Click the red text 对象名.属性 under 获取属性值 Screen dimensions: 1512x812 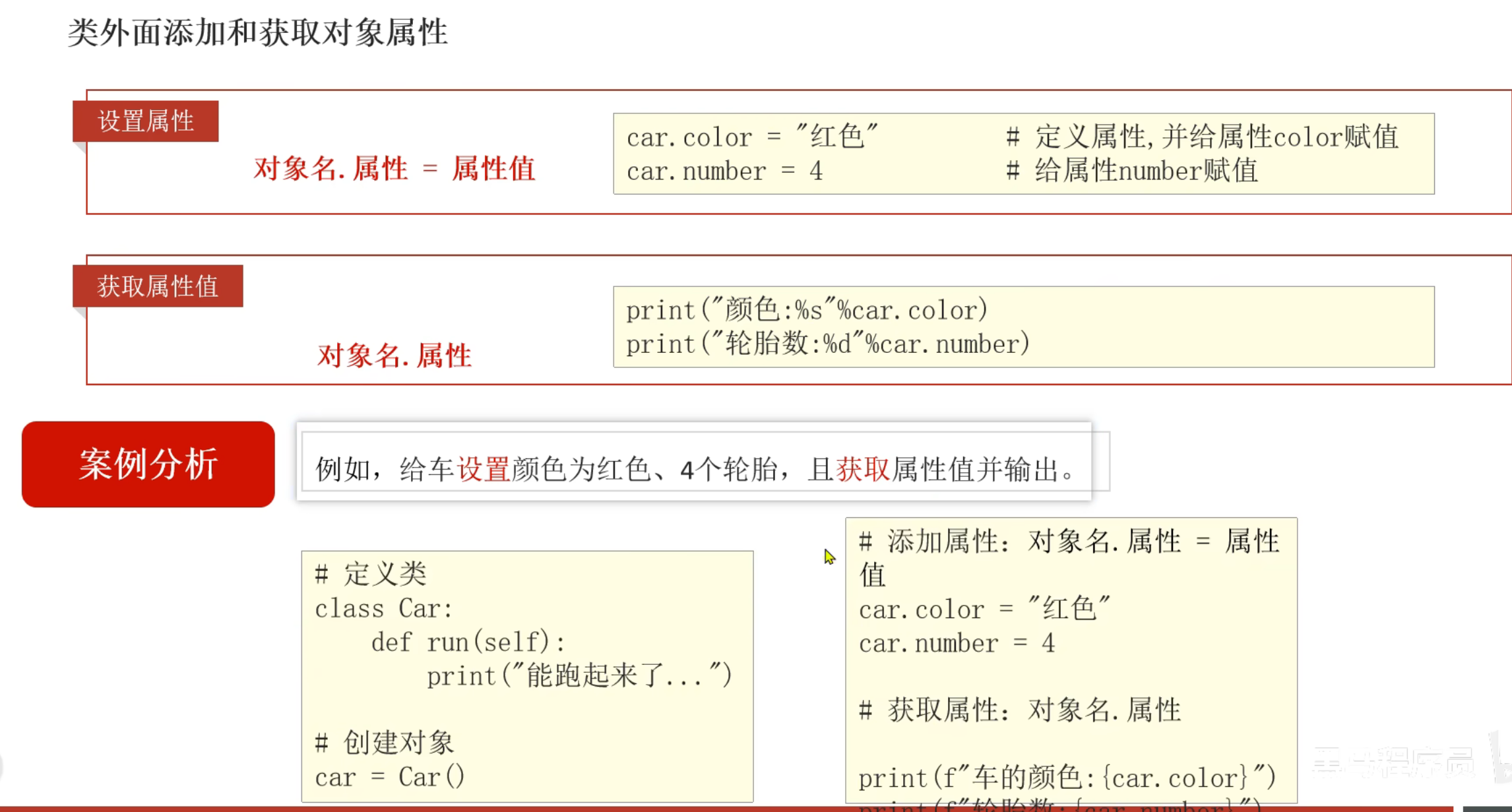tap(394, 356)
